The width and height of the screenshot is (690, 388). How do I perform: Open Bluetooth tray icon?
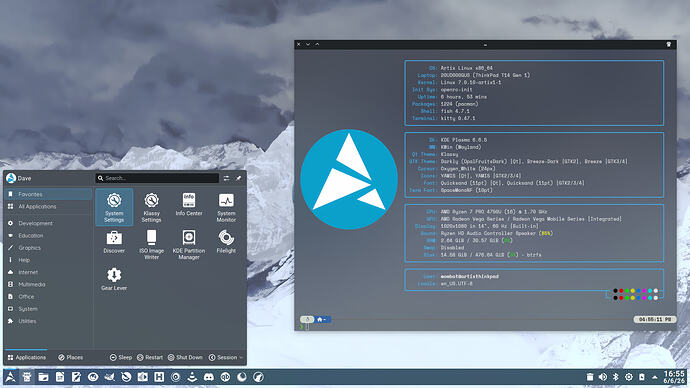616,377
